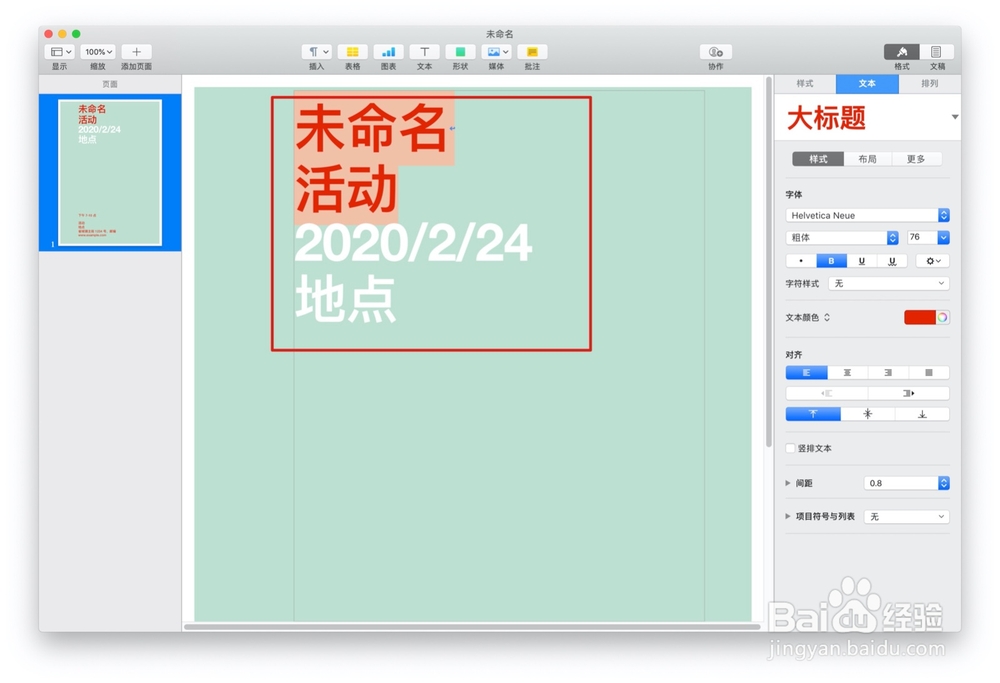
Task: Click the 添加页面 add page icon
Action: click(135, 52)
